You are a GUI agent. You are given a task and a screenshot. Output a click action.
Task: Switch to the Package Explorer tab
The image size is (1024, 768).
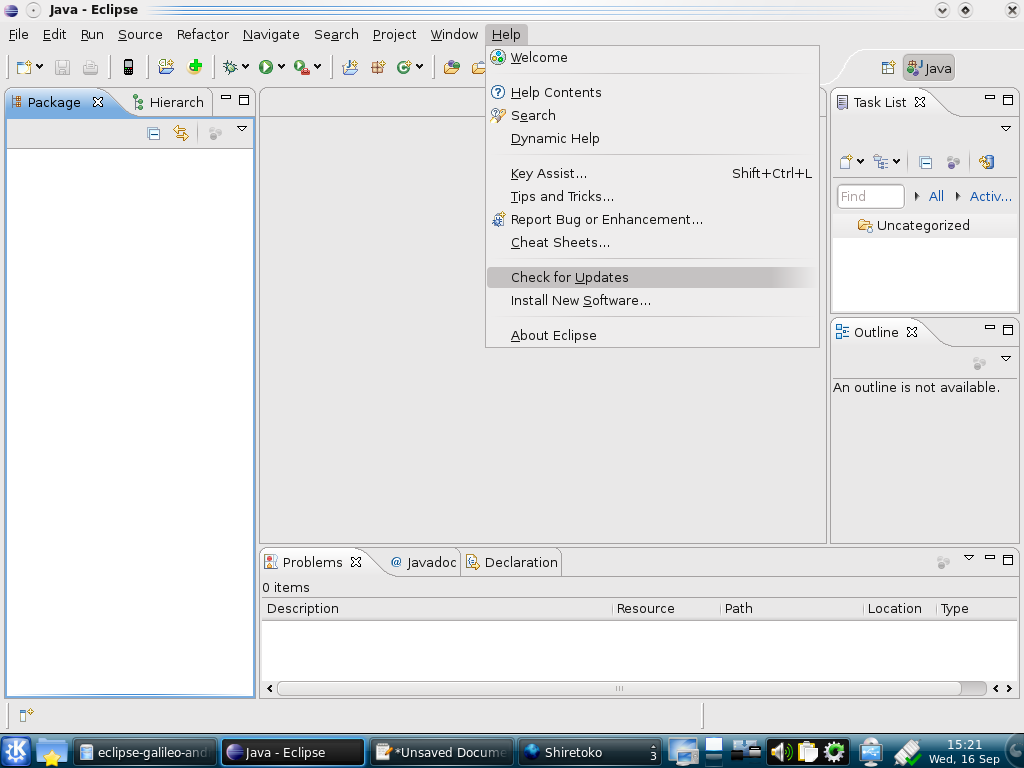pos(54,103)
